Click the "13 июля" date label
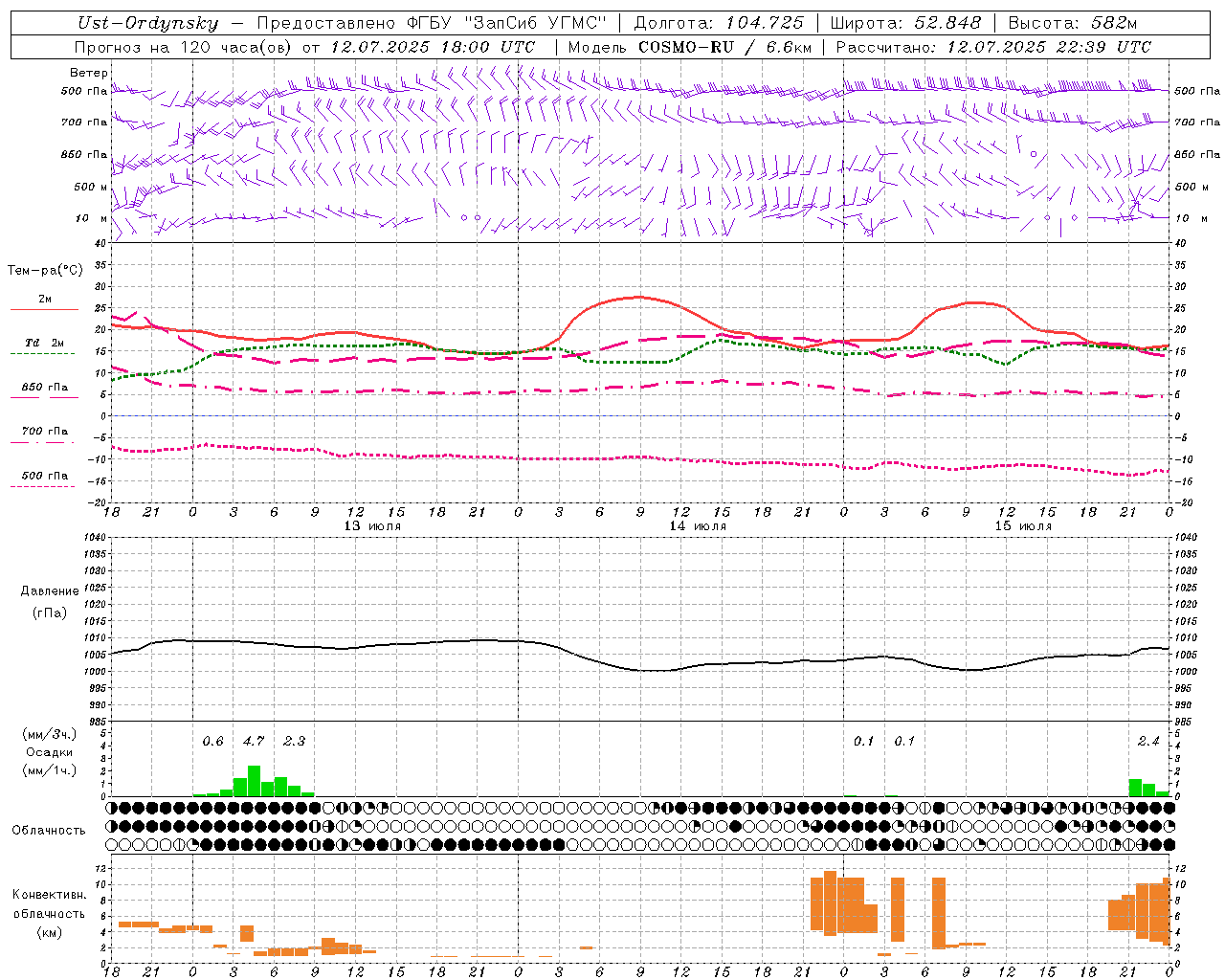Image resolution: width=1225 pixels, height=980 pixels. [372, 525]
